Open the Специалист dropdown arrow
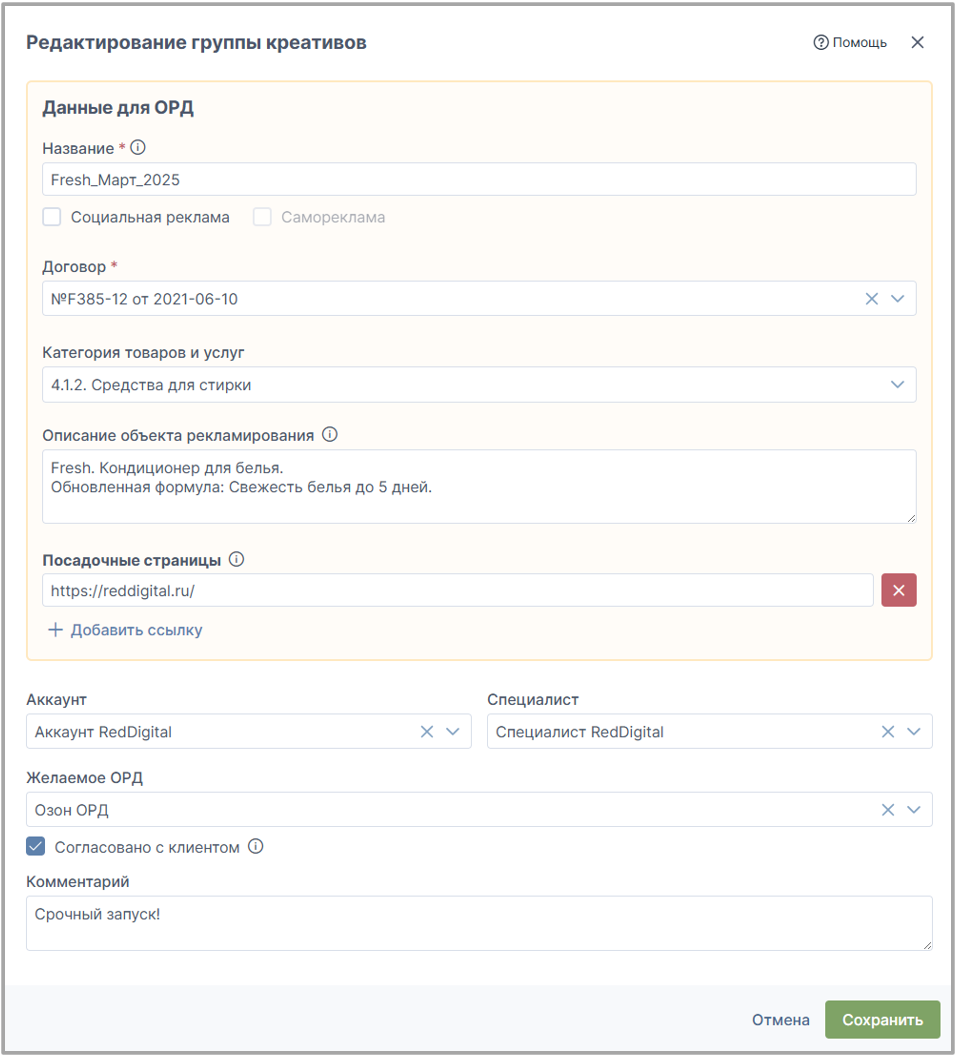This screenshot has height=1057, width=958. pyautogui.click(x=914, y=731)
